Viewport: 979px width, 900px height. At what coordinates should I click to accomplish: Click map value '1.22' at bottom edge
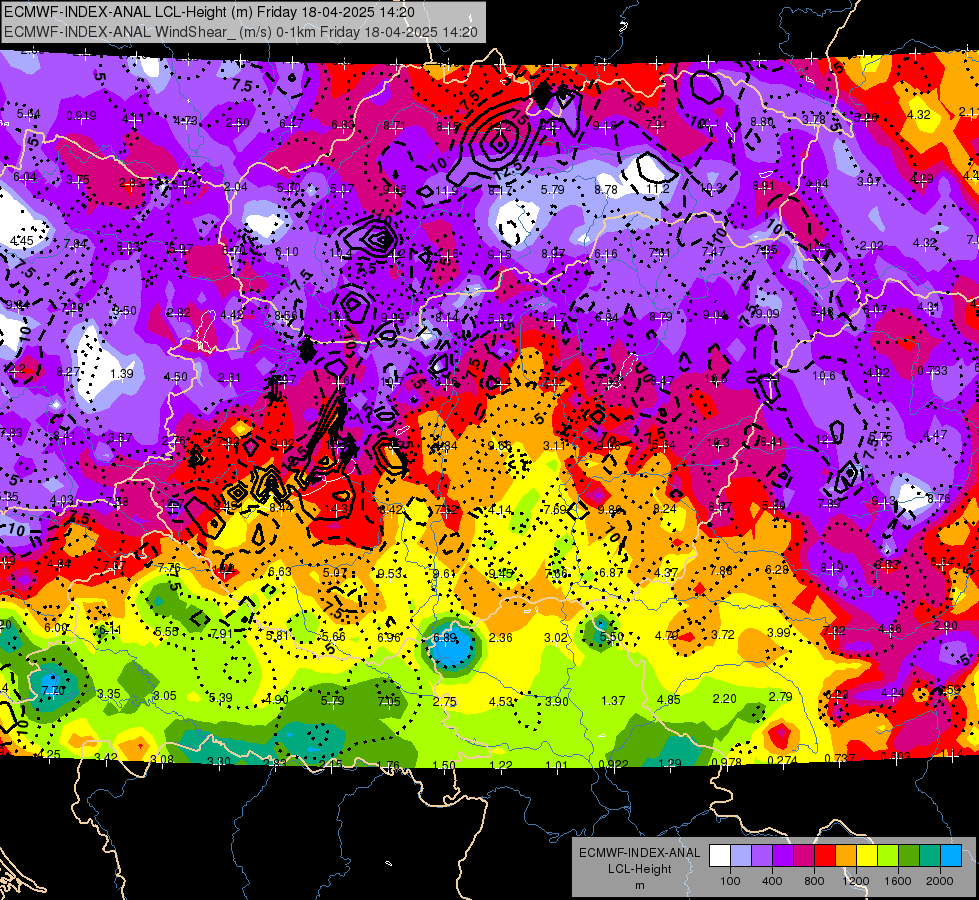pyautogui.click(x=501, y=765)
